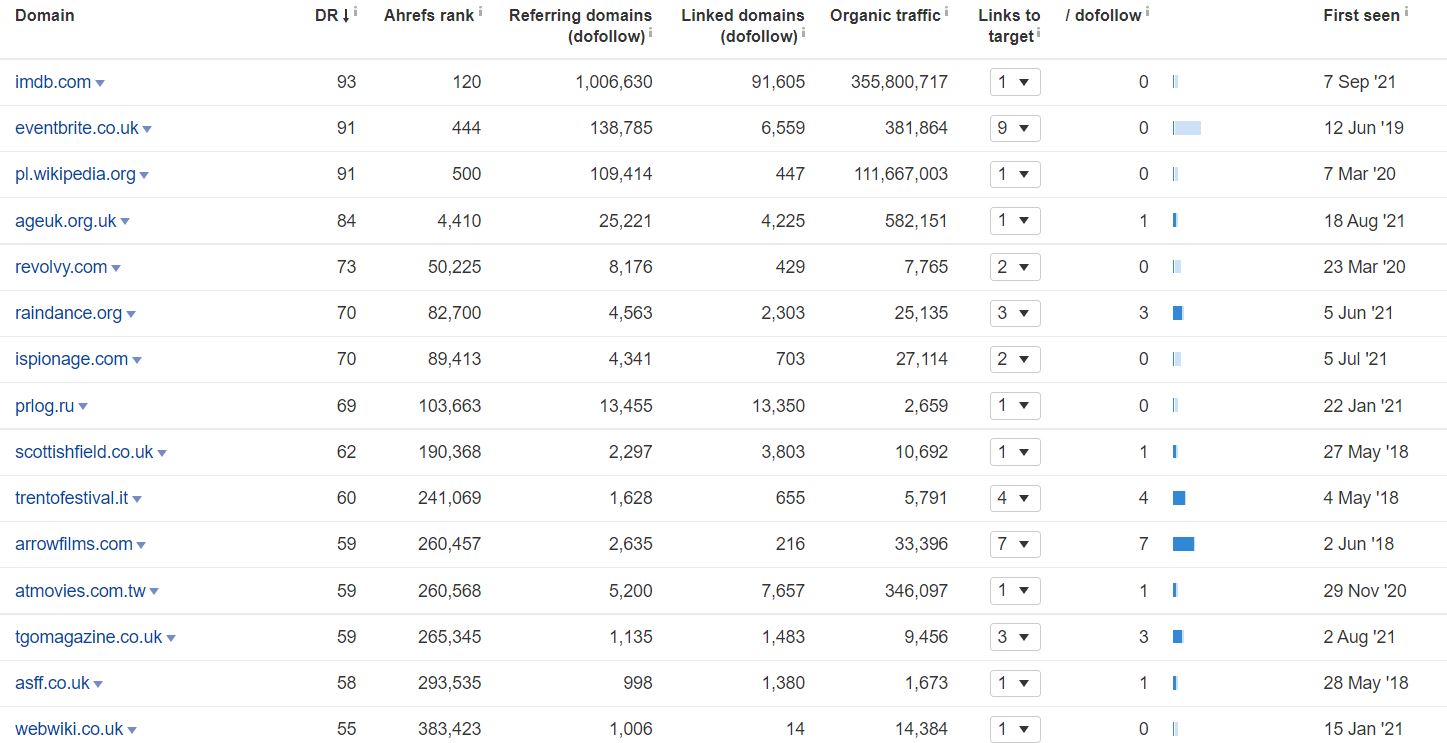This screenshot has width=1447, height=743.
Task: Expand the caret arrow beside raindance.org
Action: click(131, 315)
